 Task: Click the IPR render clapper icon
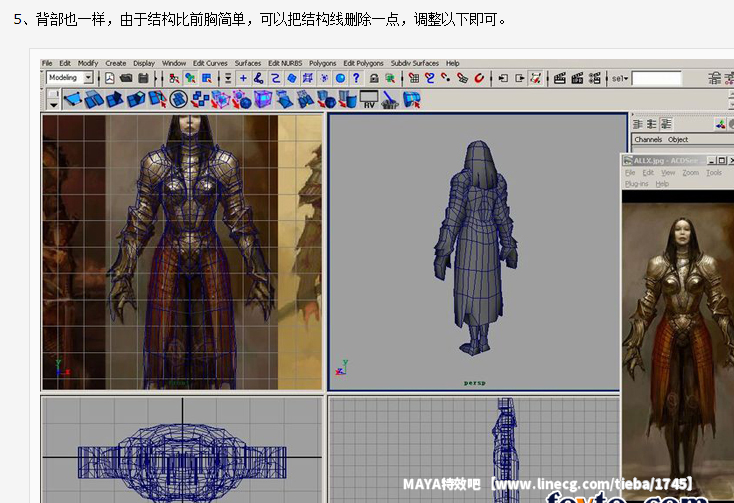[x=577, y=78]
